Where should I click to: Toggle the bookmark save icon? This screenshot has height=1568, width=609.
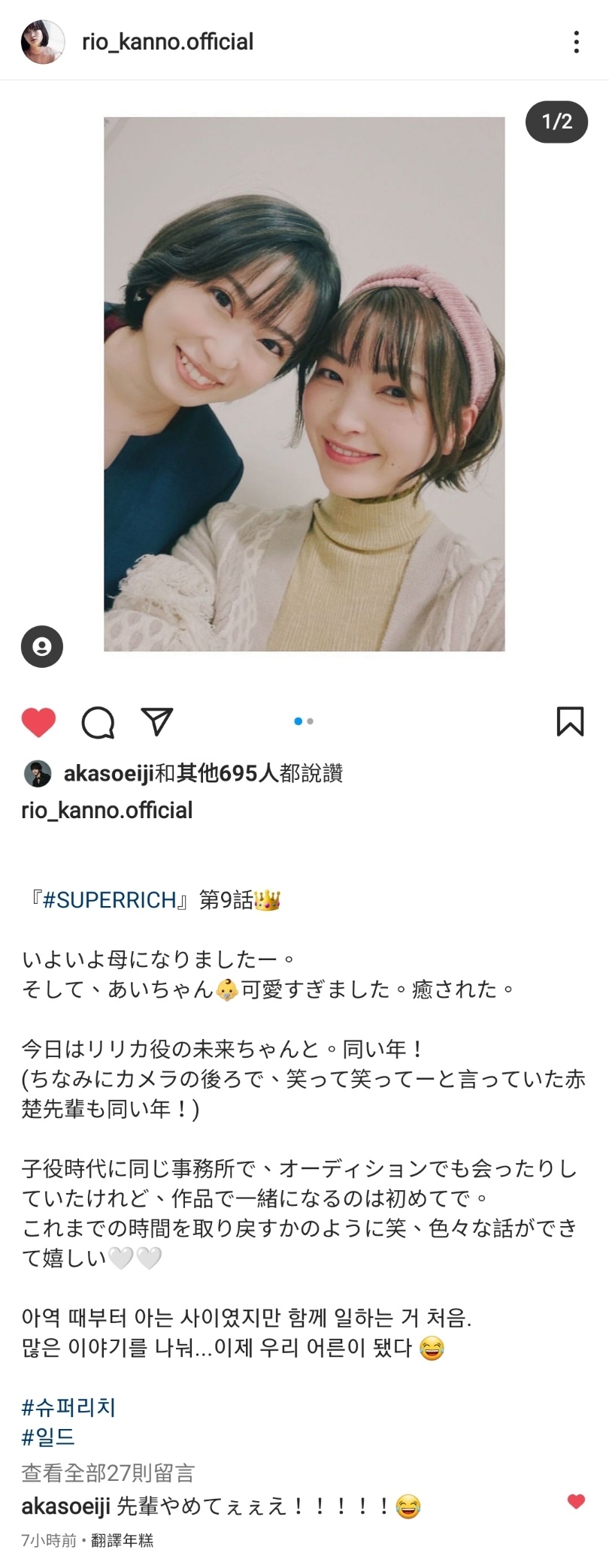(570, 721)
